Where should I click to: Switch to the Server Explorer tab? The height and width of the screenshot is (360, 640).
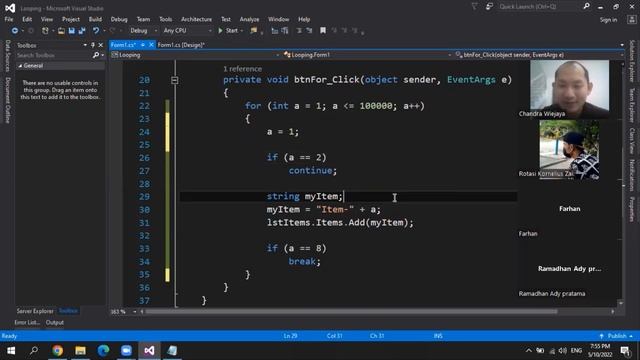click(x=35, y=311)
